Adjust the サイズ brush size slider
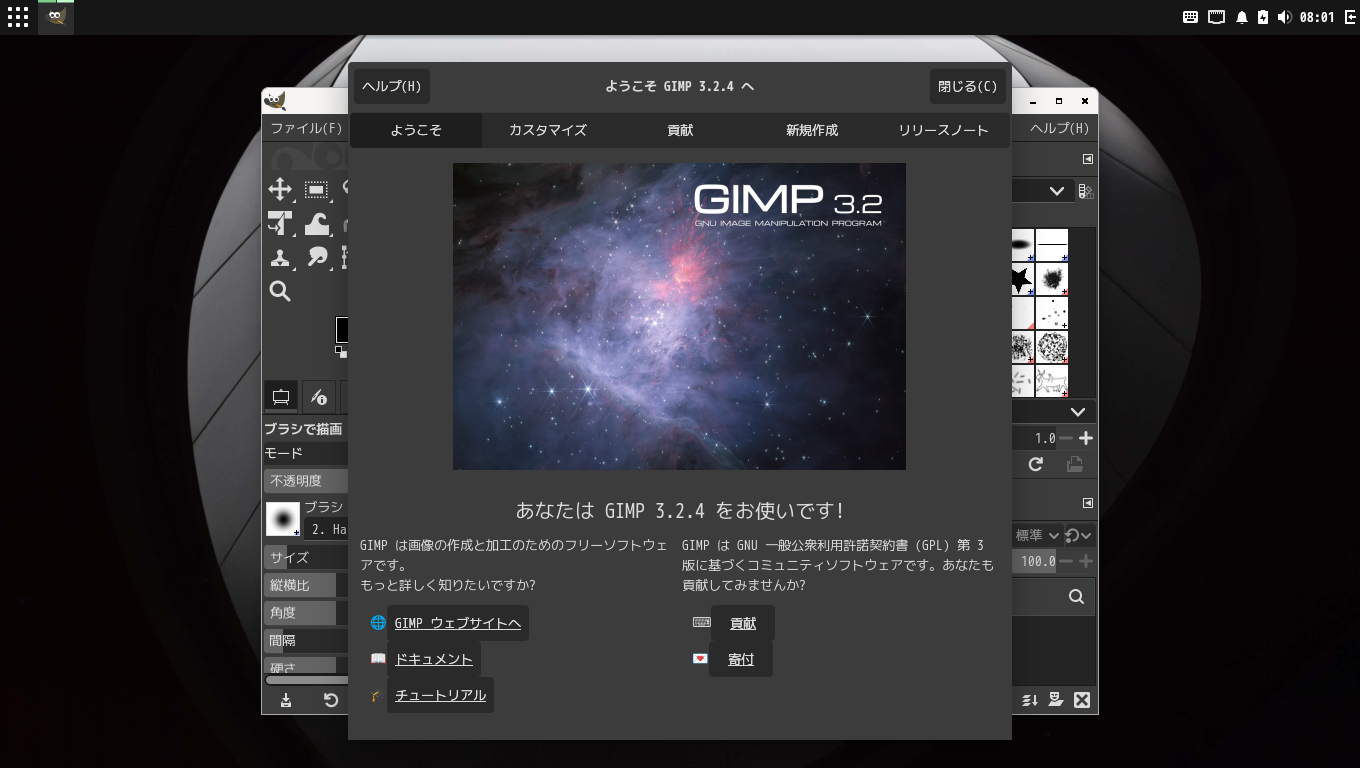 (307, 558)
